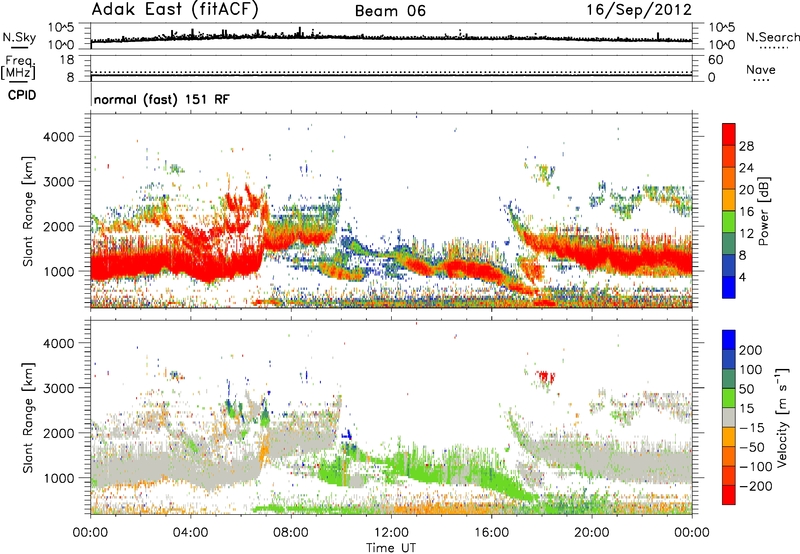Click the blue bottom of Power colorbar
Image resolution: width=800 pixels, height=554 pixels.
point(729,287)
